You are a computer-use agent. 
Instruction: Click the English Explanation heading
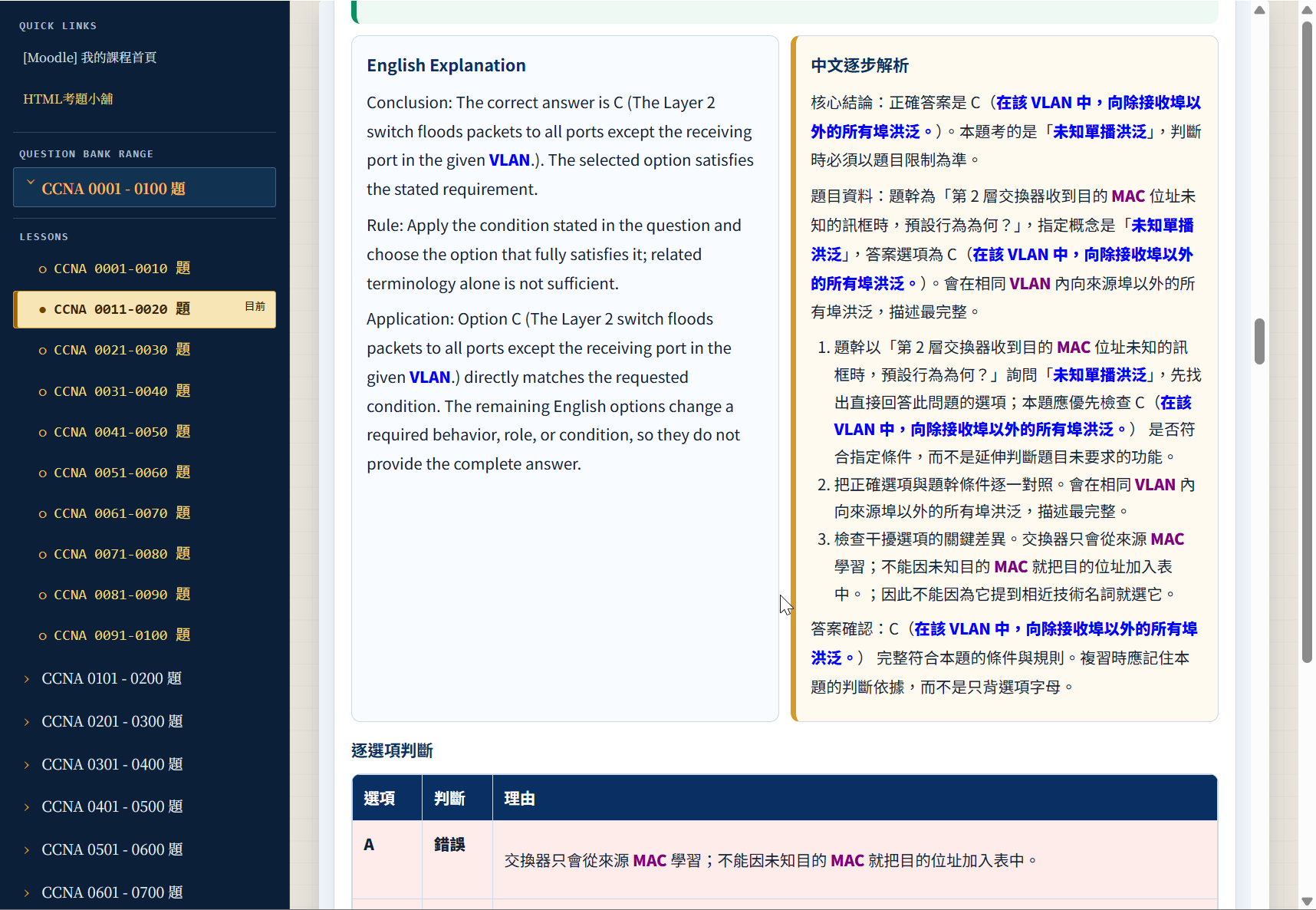coord(446,65)
